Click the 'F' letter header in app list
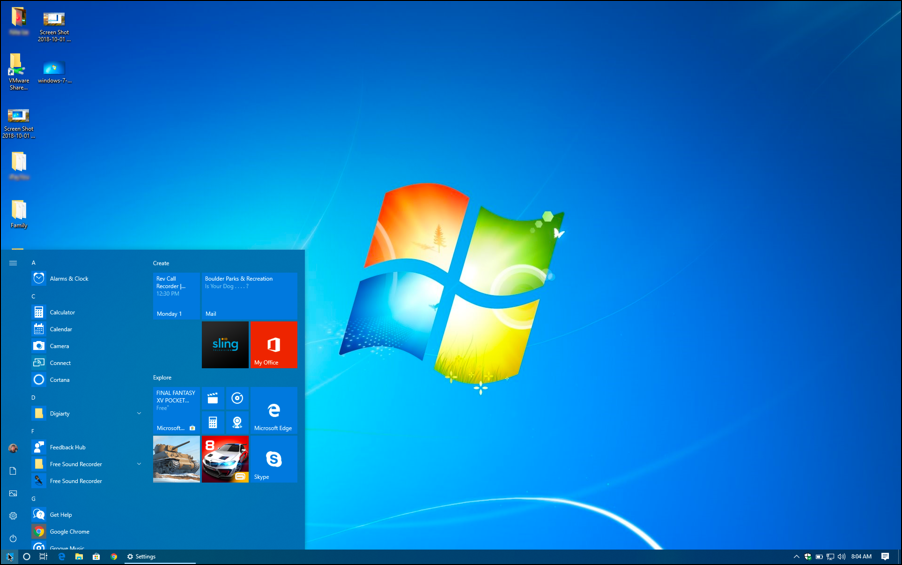The width and height of the screenshot is (902, 565). (x=33, y=432)
